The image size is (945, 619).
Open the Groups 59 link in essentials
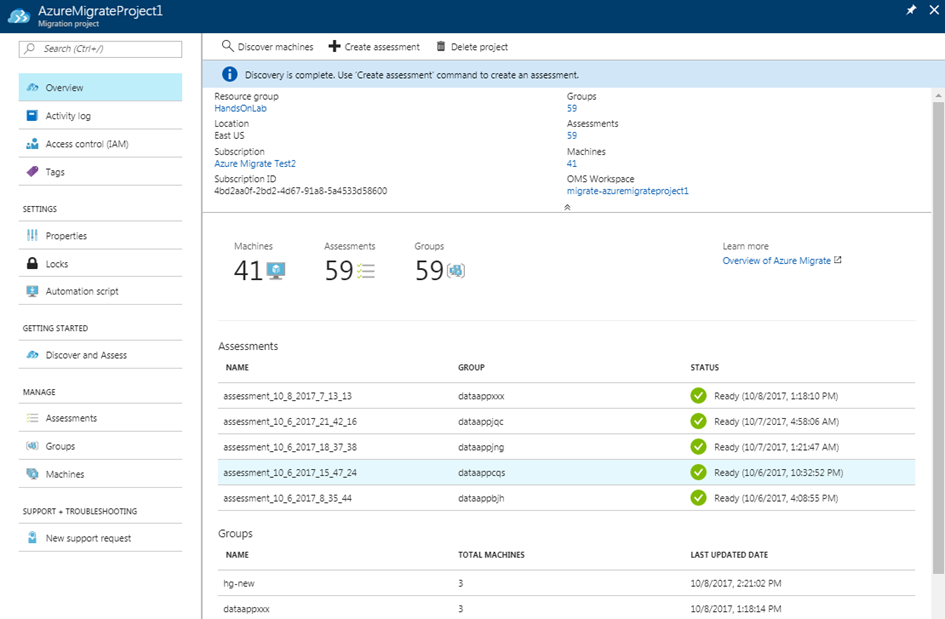point(571,108)
